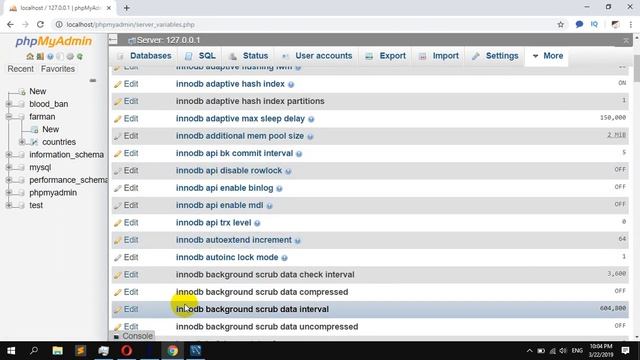This screenshot has width=640, height=360.
Task: Edit innodb adaptive hash index variable
Action: 126,84
